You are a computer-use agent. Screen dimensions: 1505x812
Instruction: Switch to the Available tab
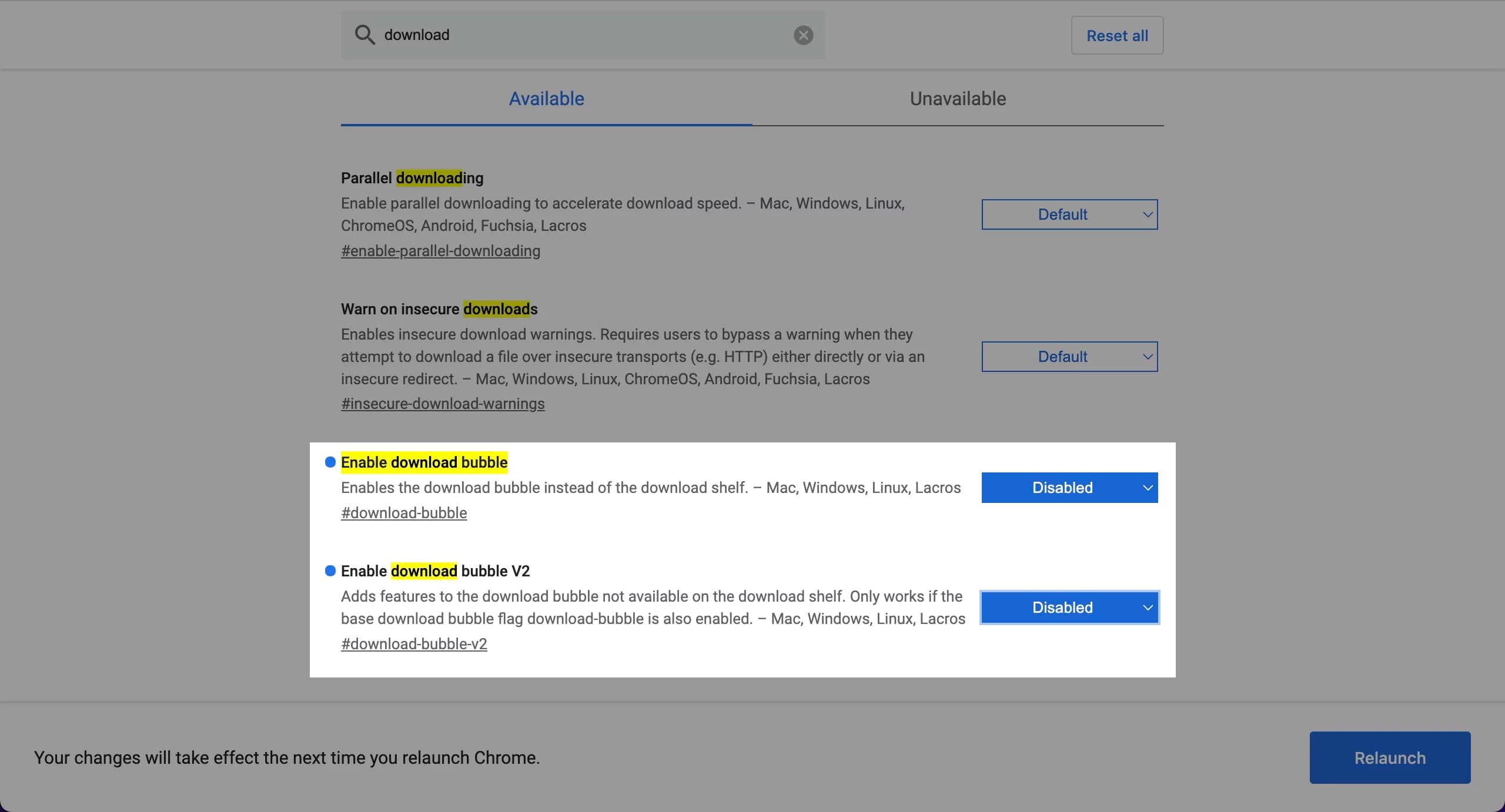(546, 99)
